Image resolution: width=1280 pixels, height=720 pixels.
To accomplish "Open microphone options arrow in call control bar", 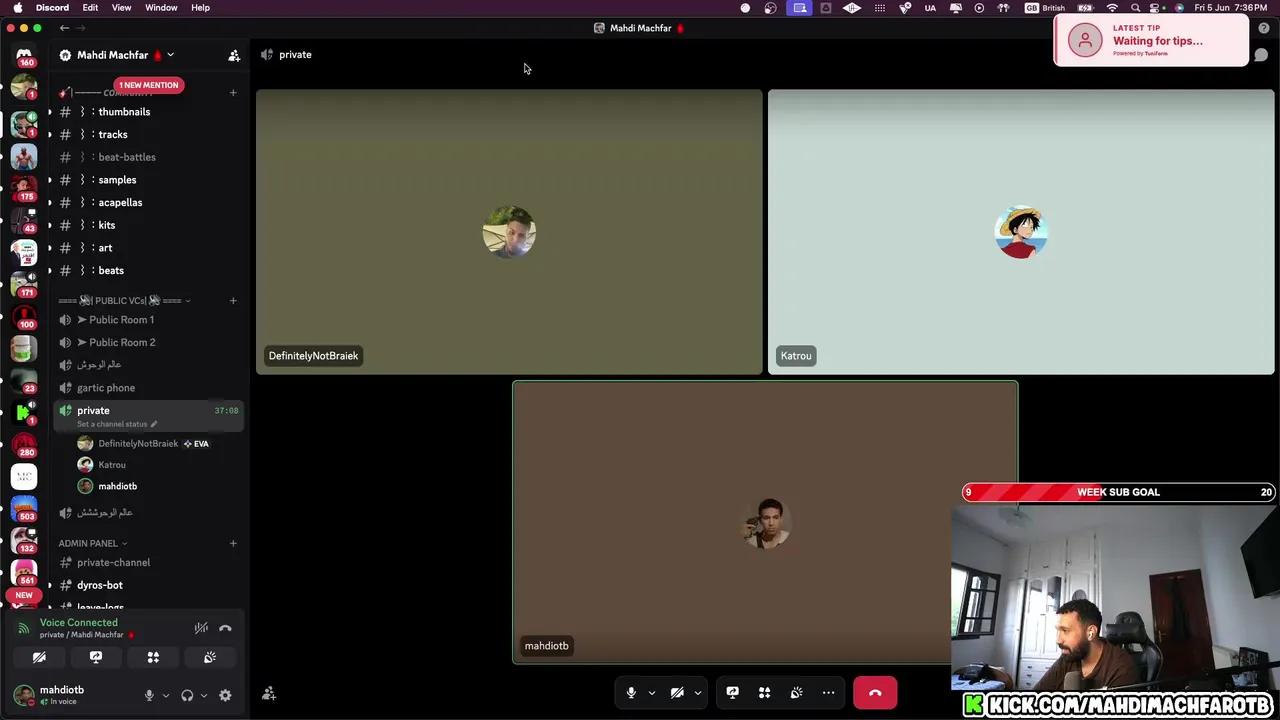I will [x=652, y=692].
